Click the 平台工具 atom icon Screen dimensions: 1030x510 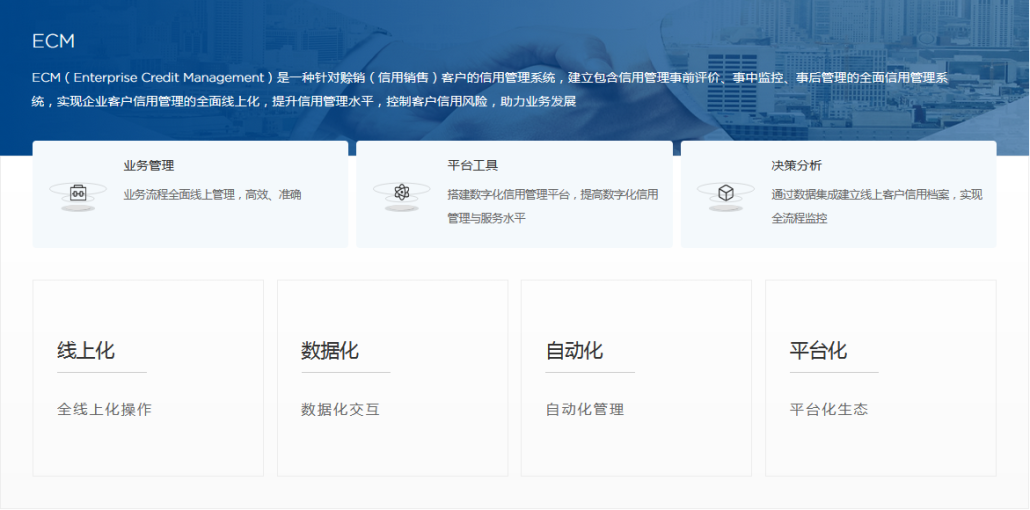click(x=402, y=195)
